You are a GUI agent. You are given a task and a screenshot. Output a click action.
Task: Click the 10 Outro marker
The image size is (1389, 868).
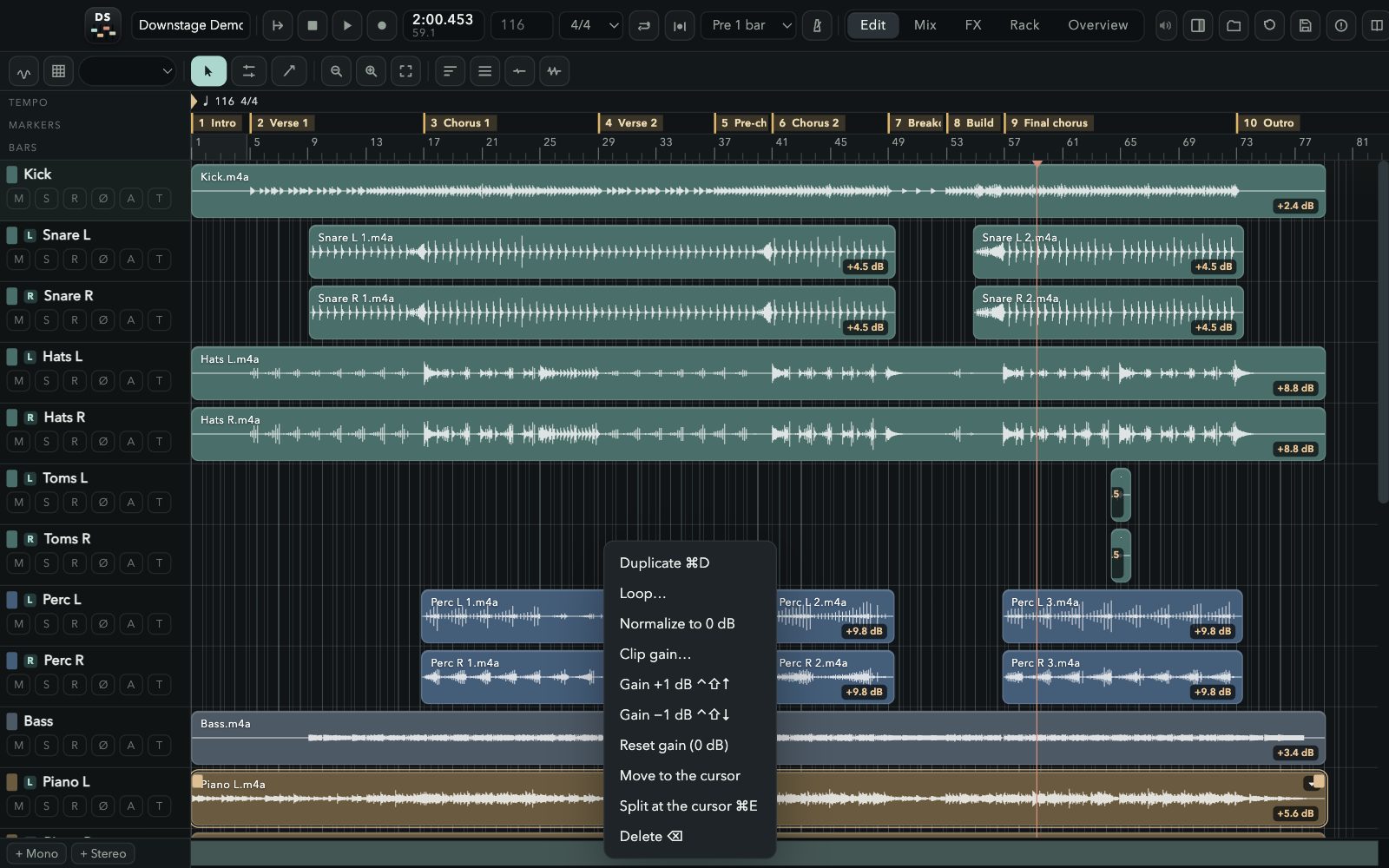[1268, 122]
